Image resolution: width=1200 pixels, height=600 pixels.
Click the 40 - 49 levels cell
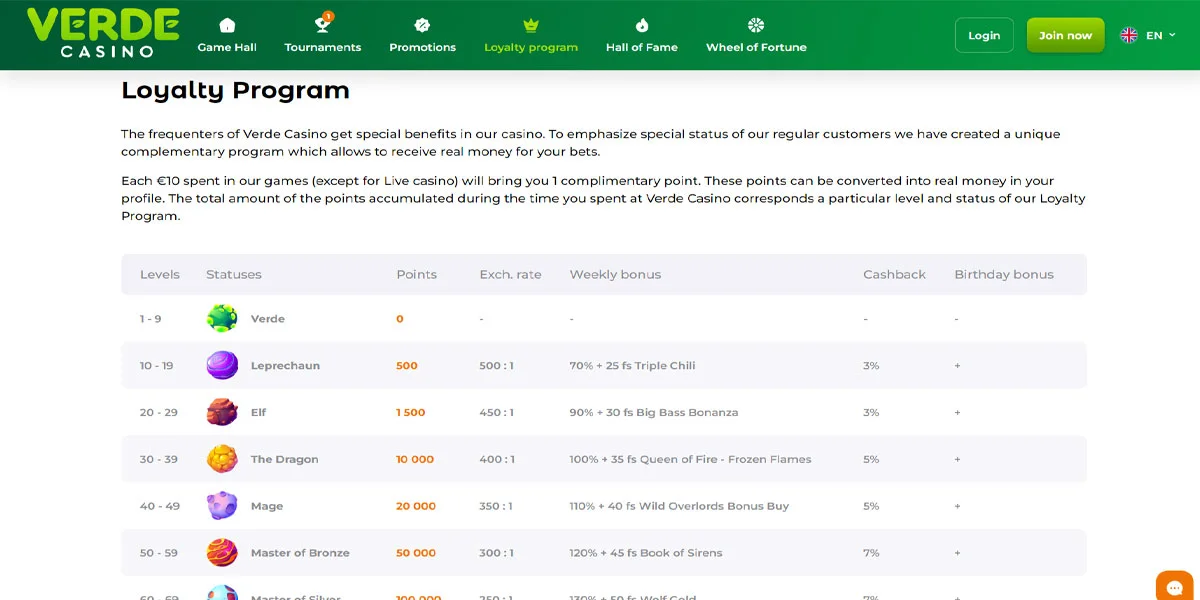160,506
